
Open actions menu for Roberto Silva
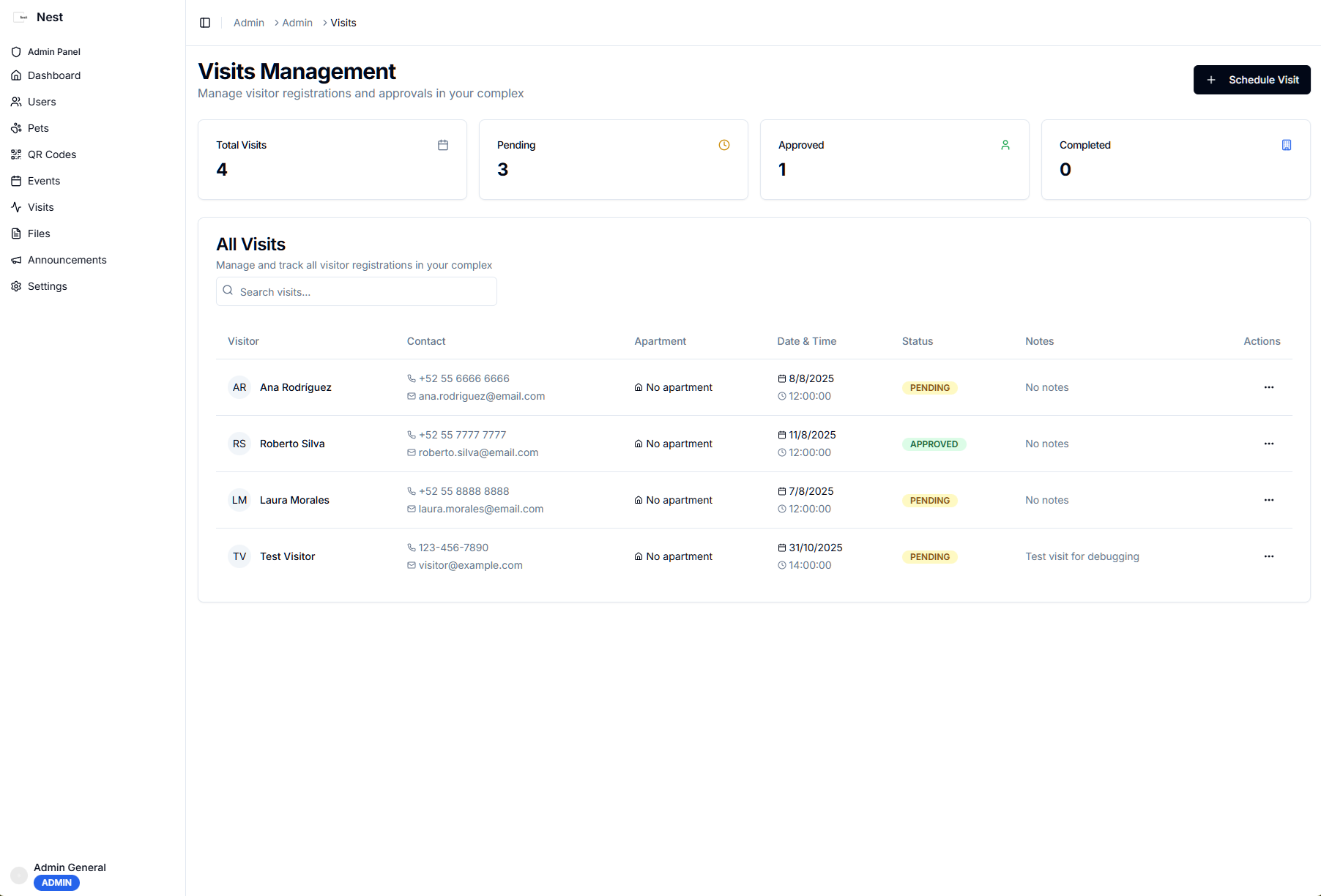tap(1269, 444)
